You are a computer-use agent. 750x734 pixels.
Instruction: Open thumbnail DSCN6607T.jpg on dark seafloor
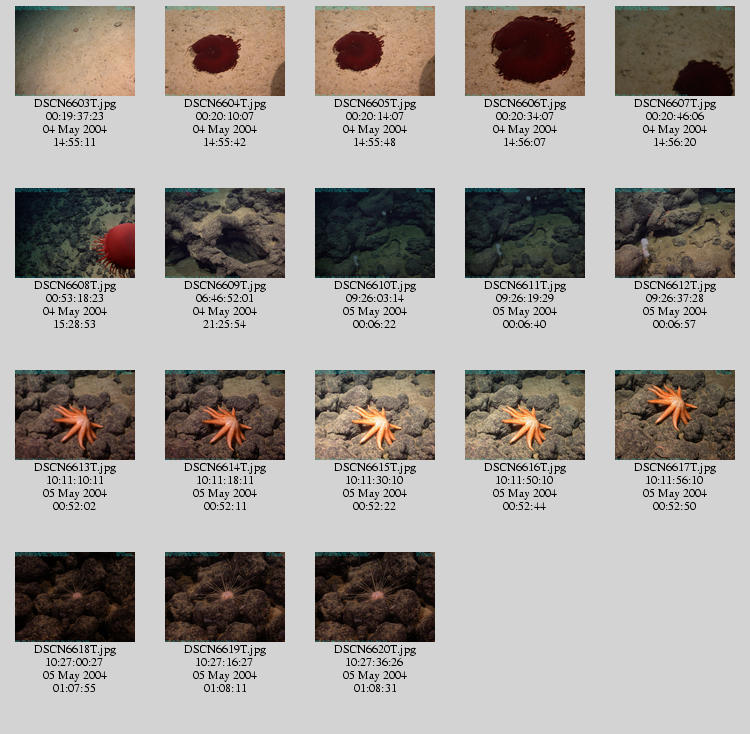(675, 51)
